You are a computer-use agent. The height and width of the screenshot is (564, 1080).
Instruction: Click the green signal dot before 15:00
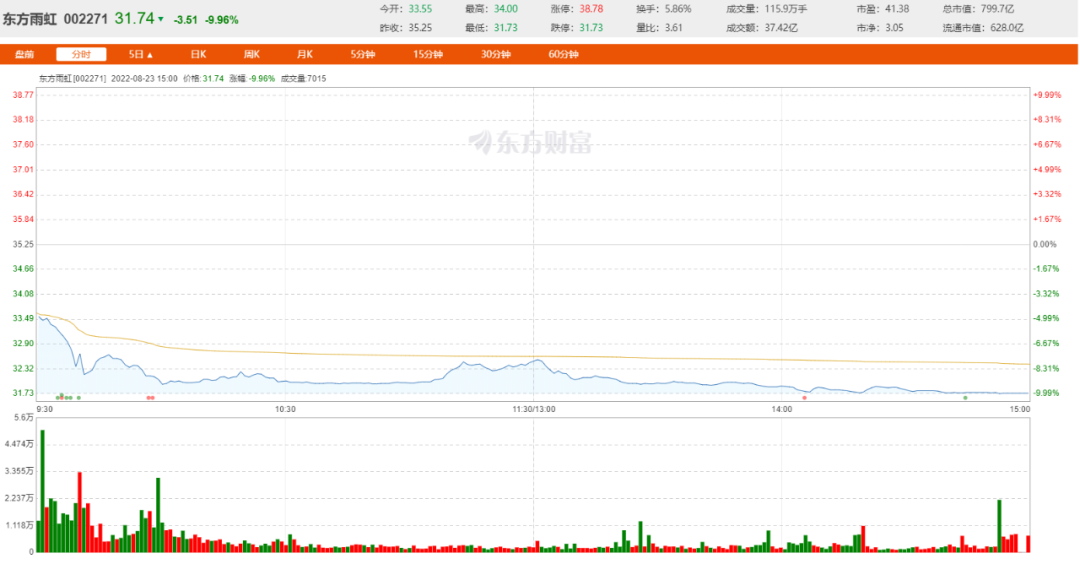(965, 398)
